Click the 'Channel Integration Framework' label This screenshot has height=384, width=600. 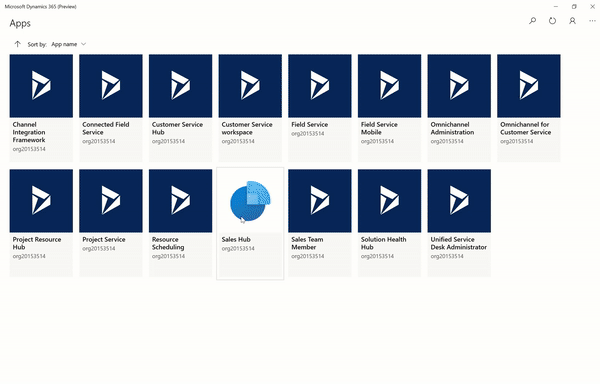[29, 132]
